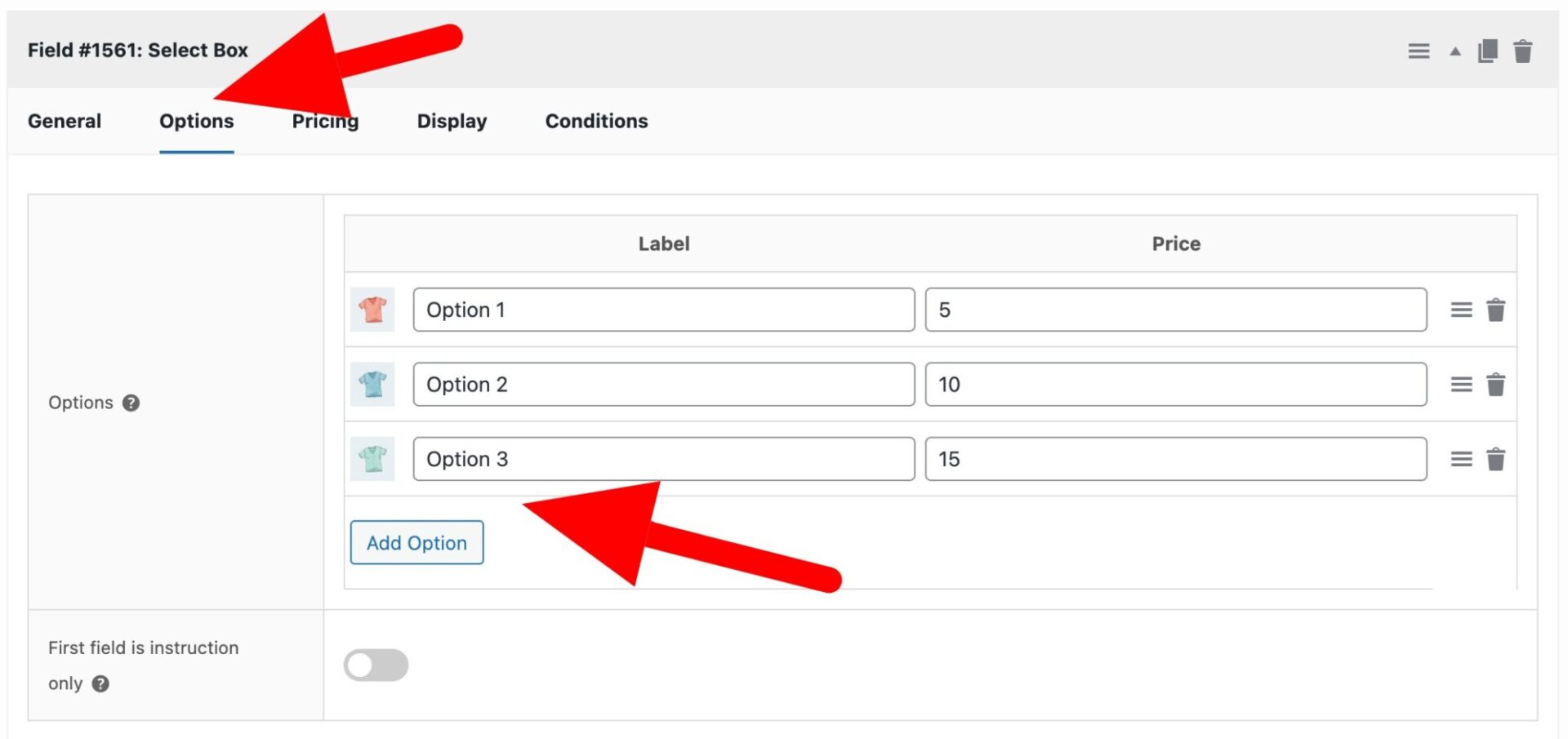The width and height of the screenshot is (1568, 739).
Task: Click the Add Option button
Action: click(x=416, y=542)
